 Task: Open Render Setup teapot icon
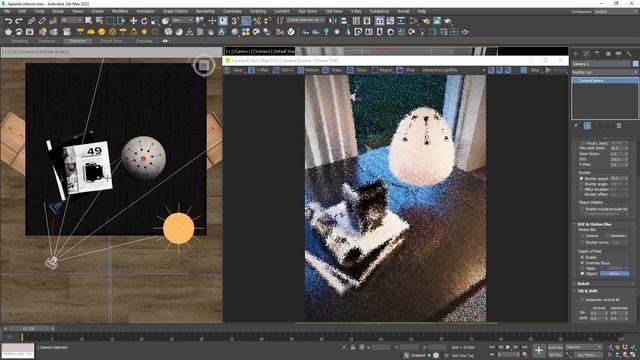[426, 20]
